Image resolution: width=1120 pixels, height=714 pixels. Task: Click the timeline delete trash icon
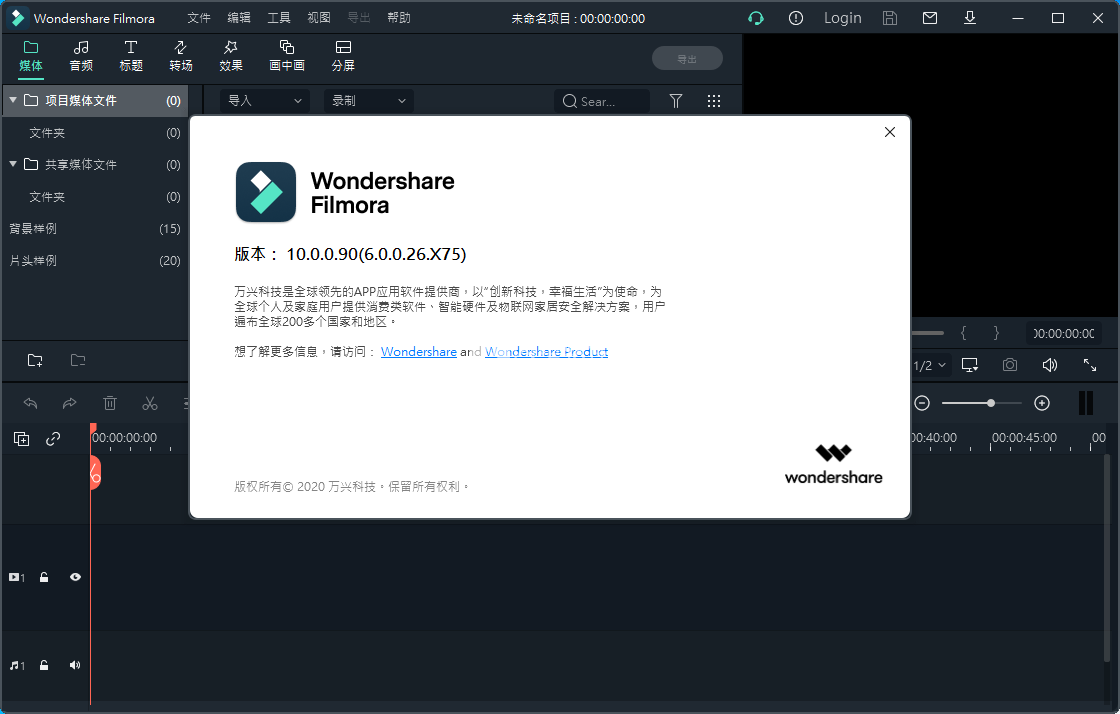(x=109, y=403)
